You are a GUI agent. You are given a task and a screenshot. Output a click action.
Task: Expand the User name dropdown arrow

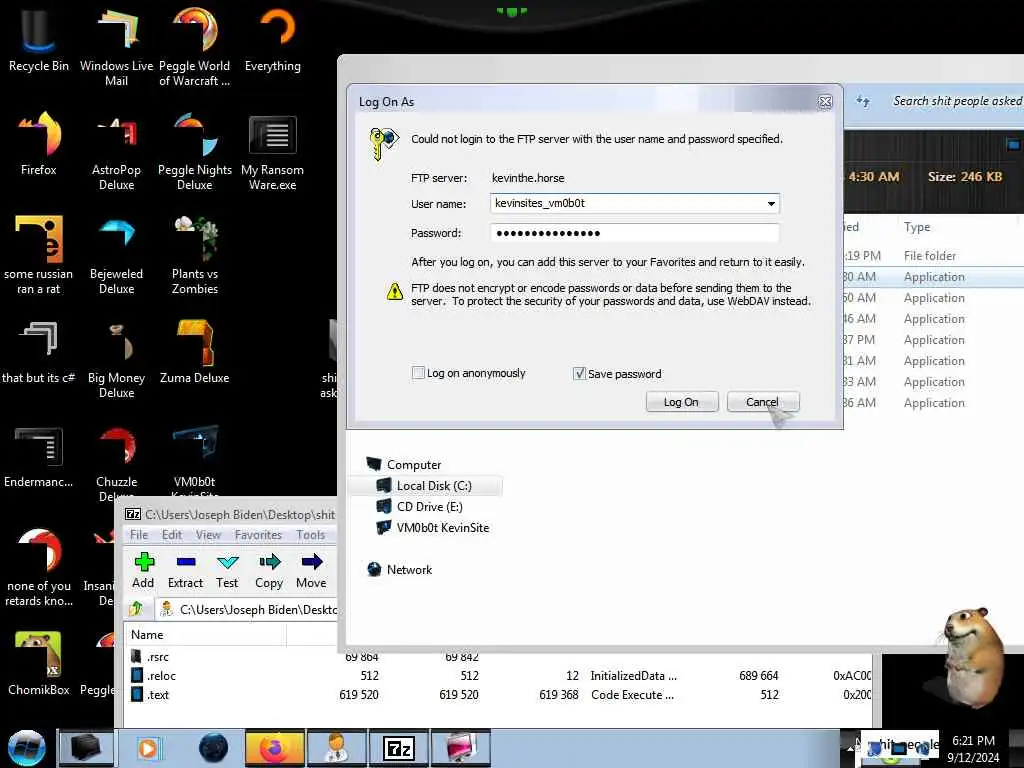[771, 204]
